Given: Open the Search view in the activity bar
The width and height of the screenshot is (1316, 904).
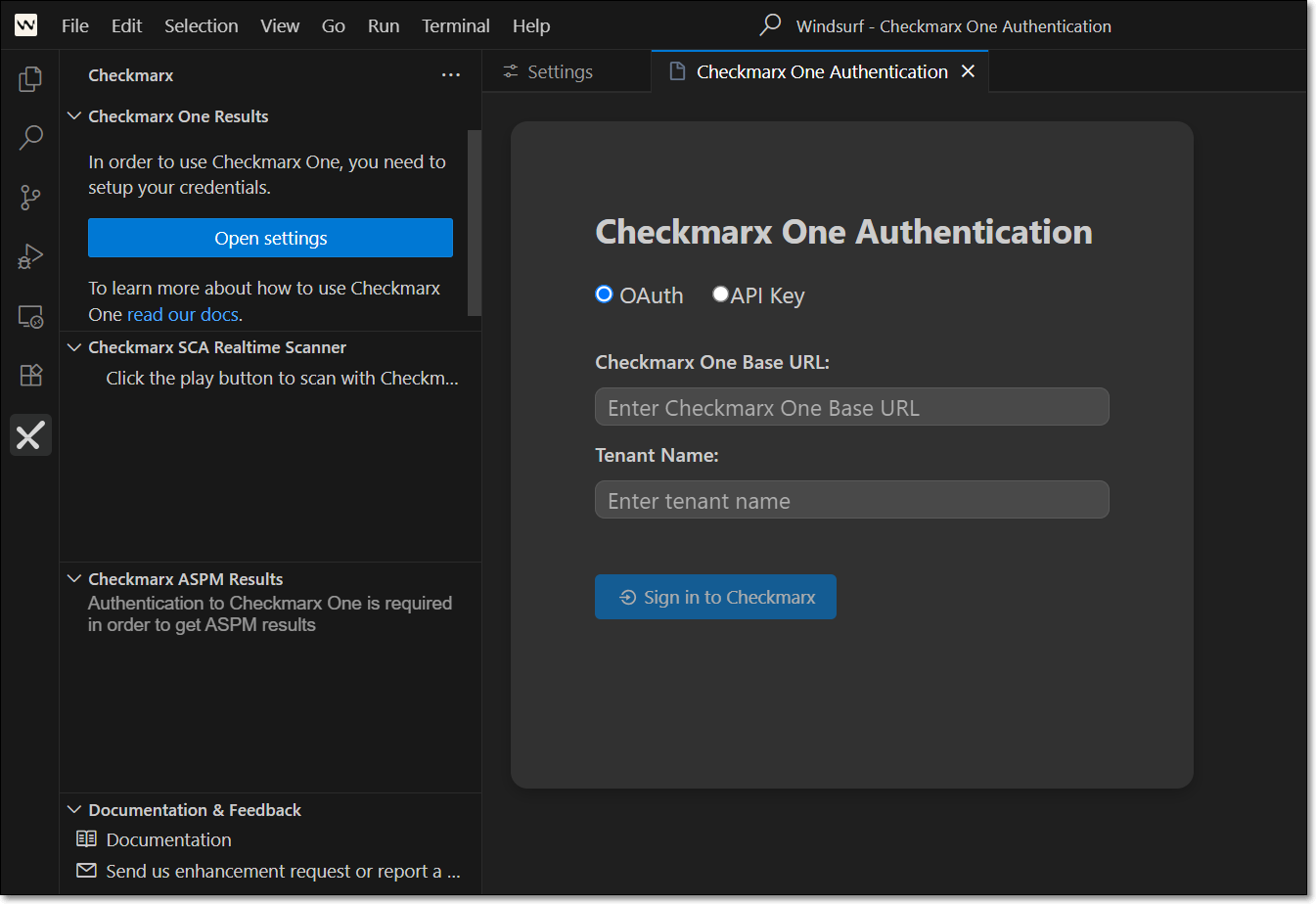Looking at the screenshot, I should tap(30, 138).
